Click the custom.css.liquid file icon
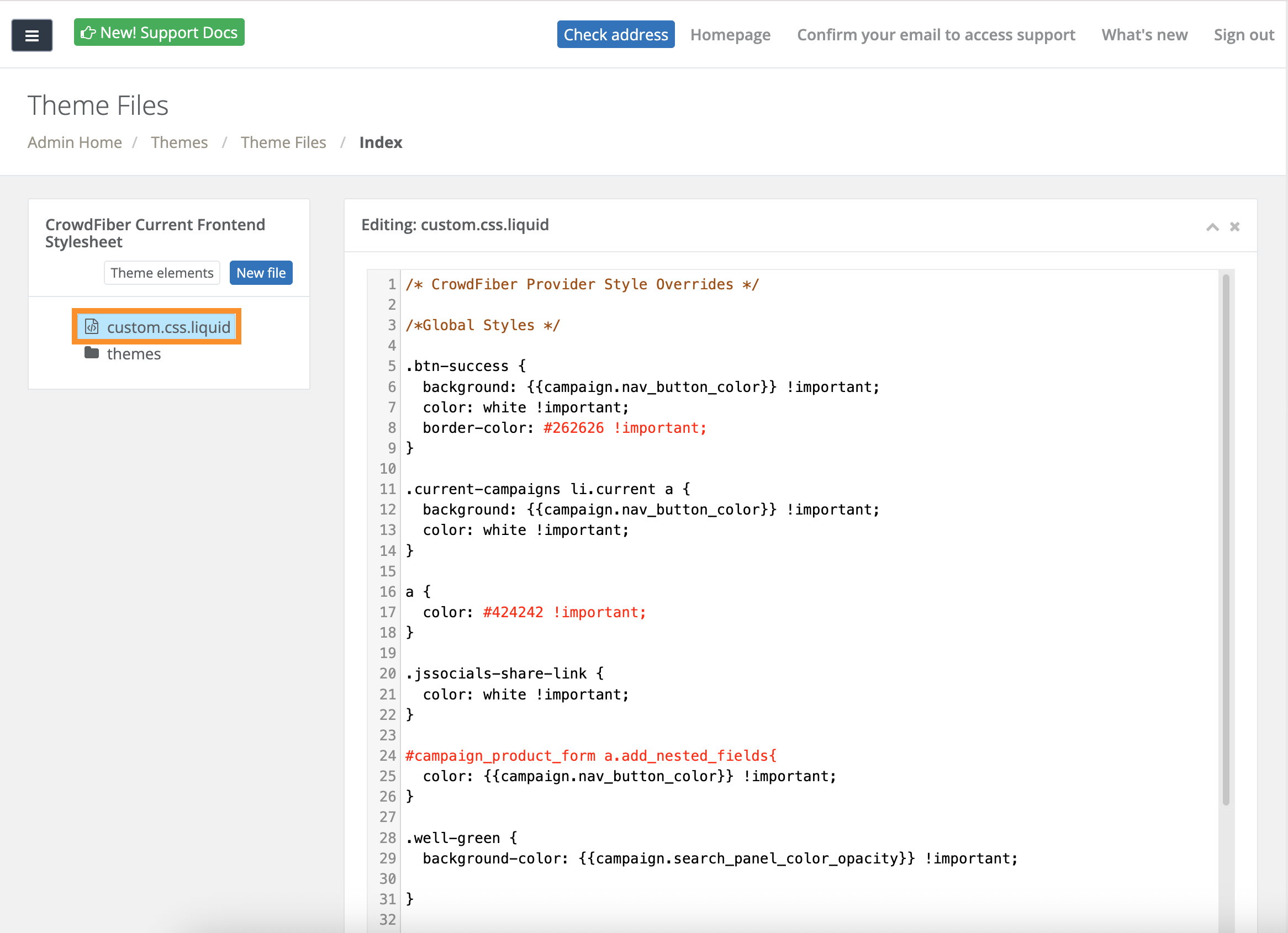This screenshot has height=933, width=1288. pos(92,326)
